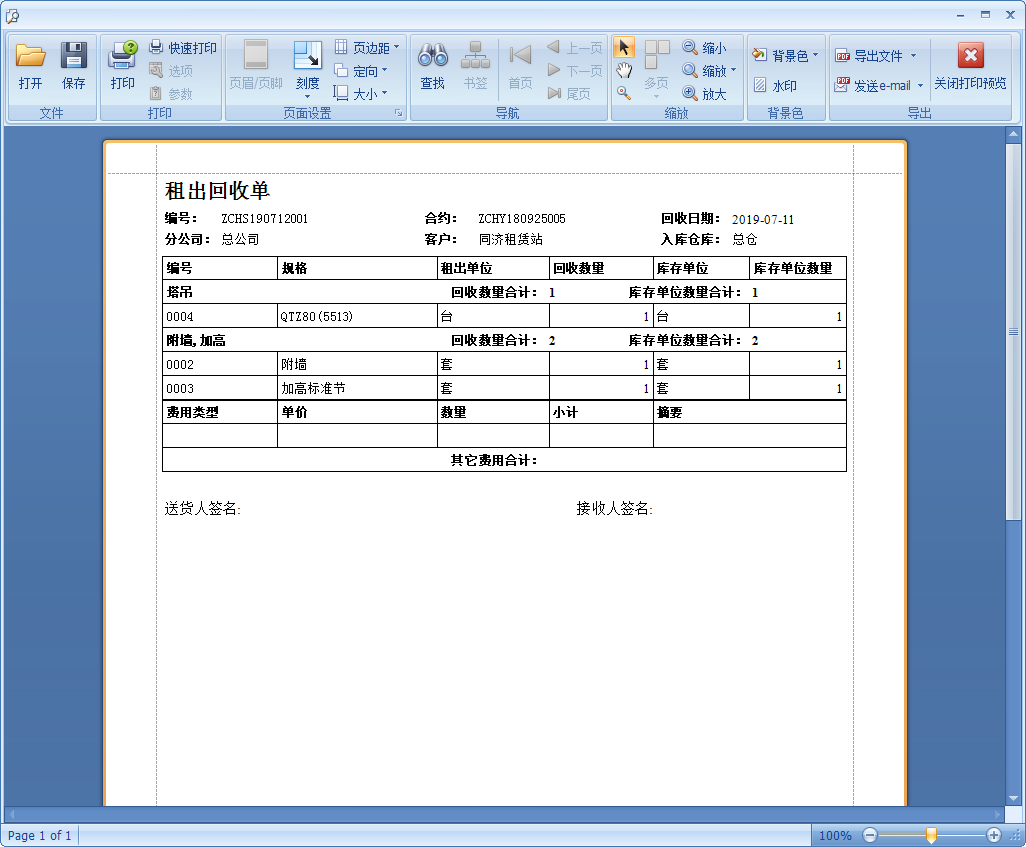Click the Watermark (水印) button
Viewport: 1026px width, 847px height.
coord(775,86)
